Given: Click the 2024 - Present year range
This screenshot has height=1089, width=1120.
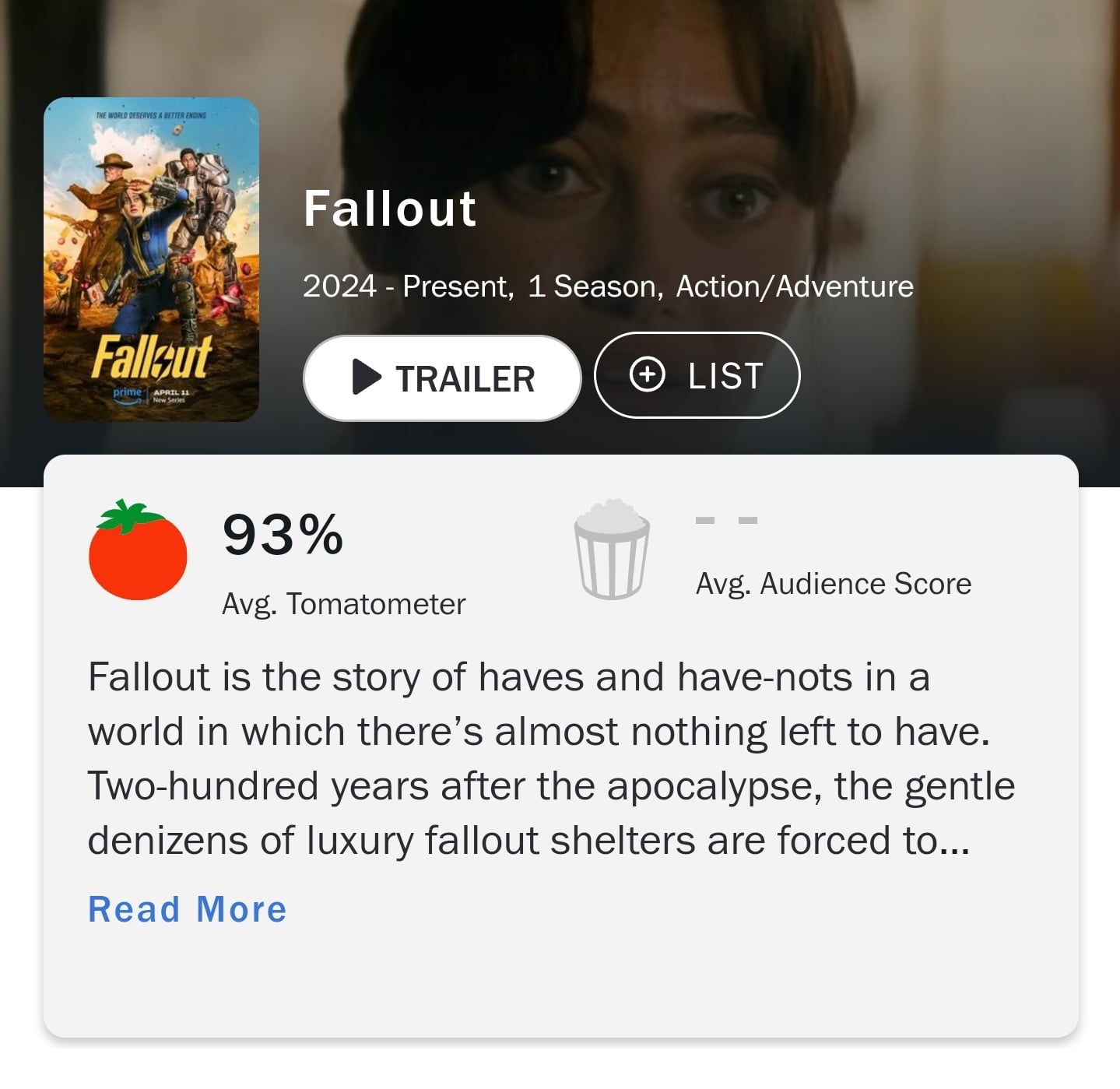Looking at the screenshot, I should (408, 286).
